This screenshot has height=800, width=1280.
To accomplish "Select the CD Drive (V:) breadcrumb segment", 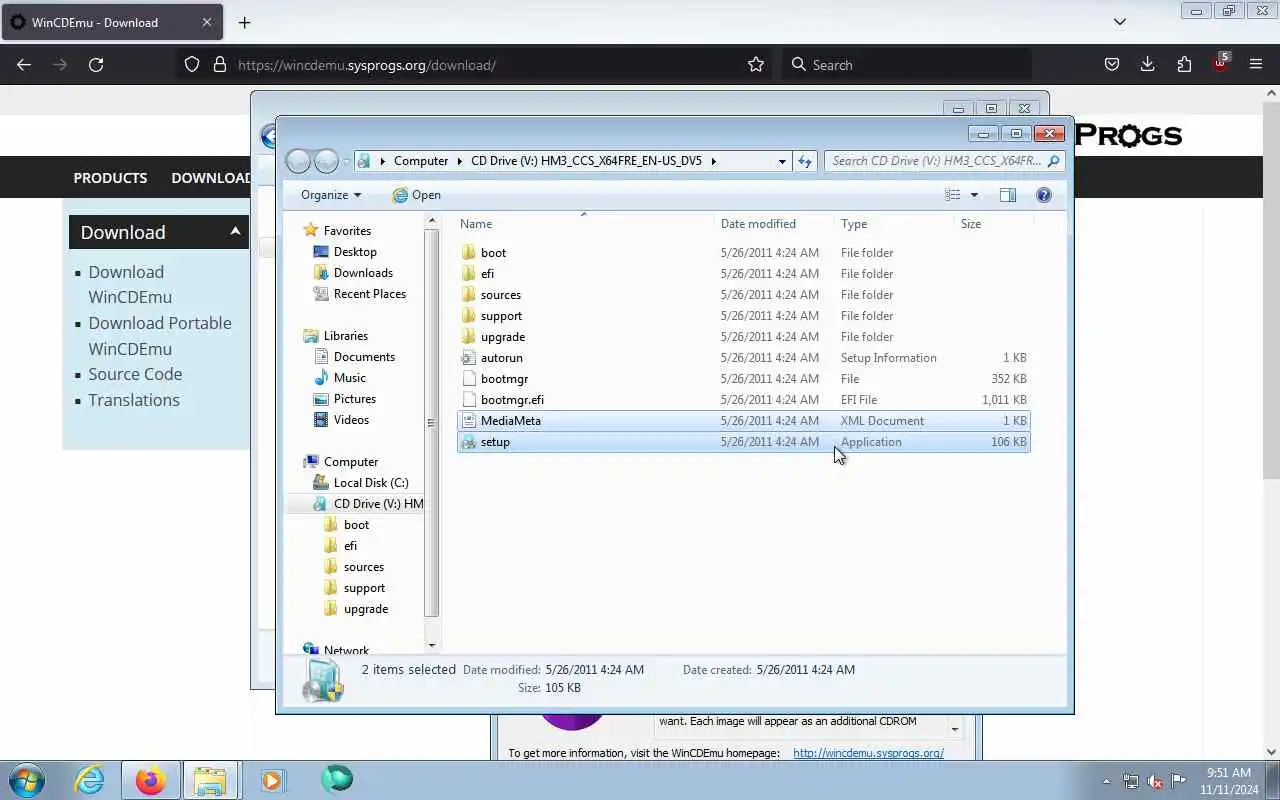I will 586,161.
